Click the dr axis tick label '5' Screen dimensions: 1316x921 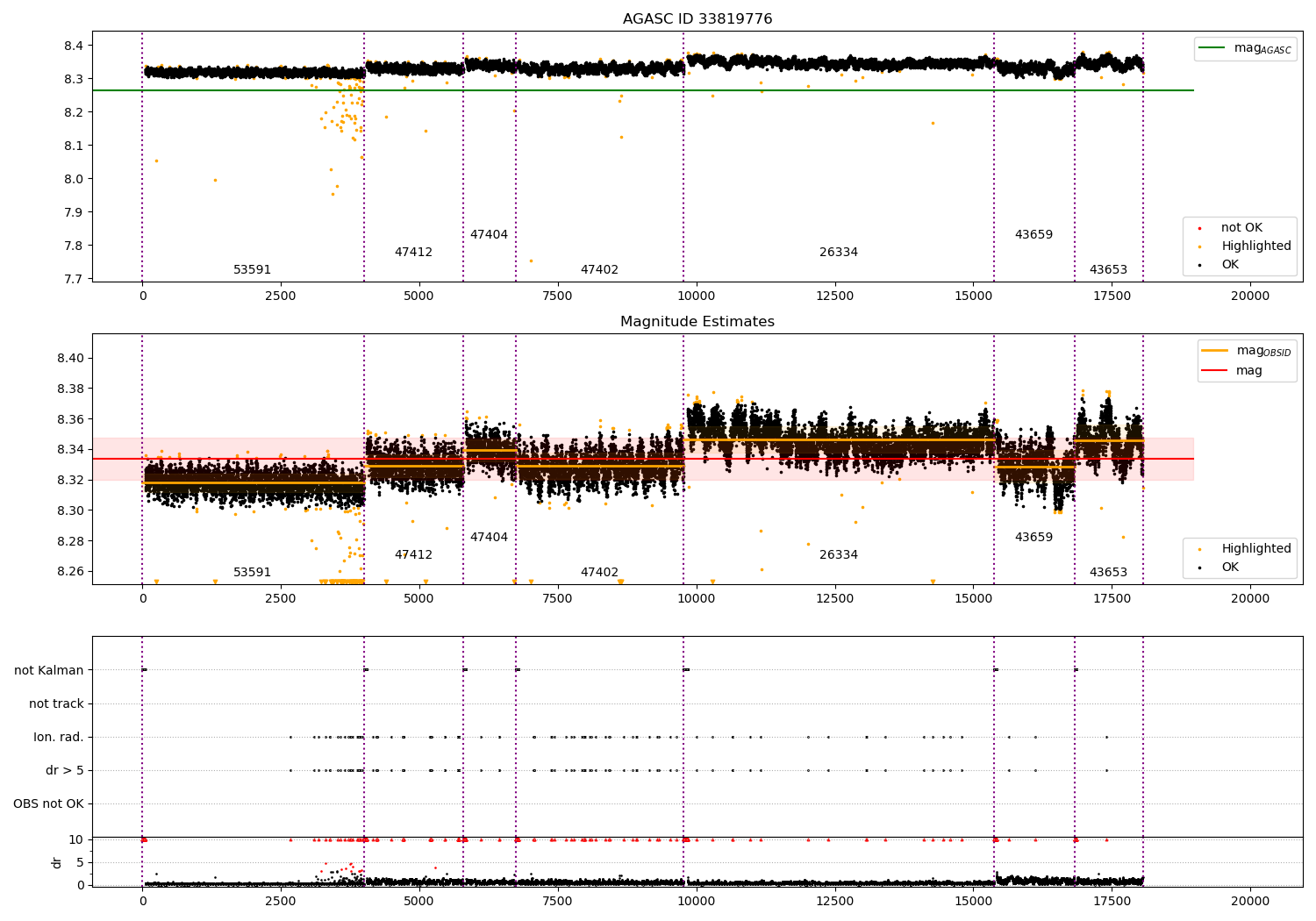(x=81, y=862)
